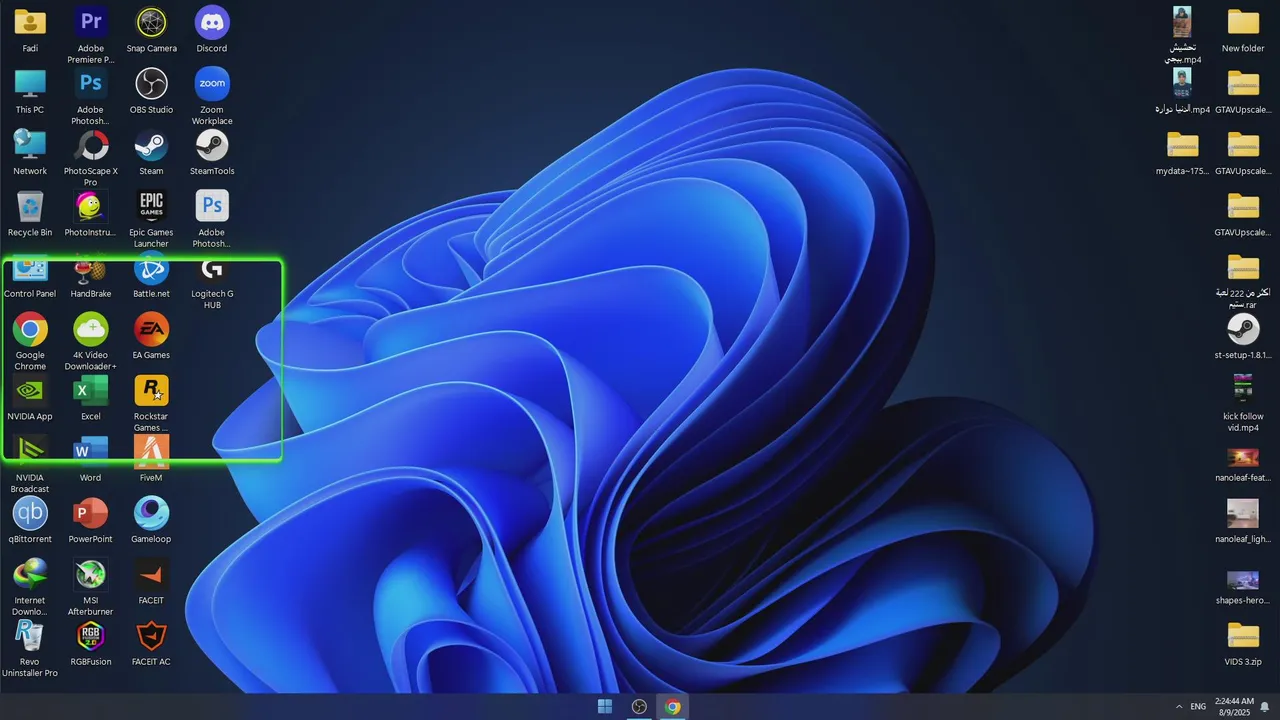Open notifications bell in system tray

(x=1264, y=707)
